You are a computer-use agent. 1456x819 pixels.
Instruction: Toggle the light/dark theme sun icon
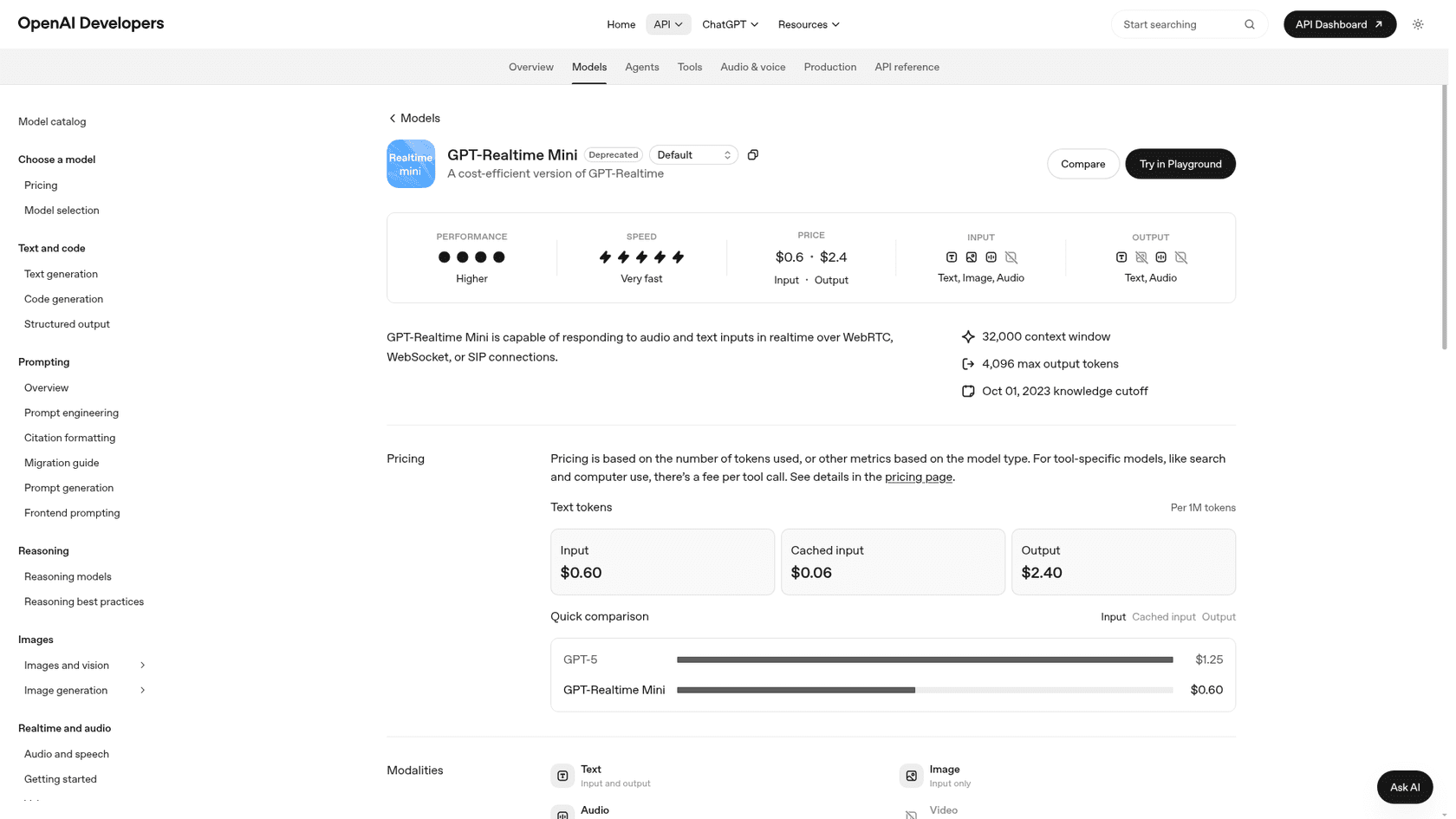pos(1418,24)
